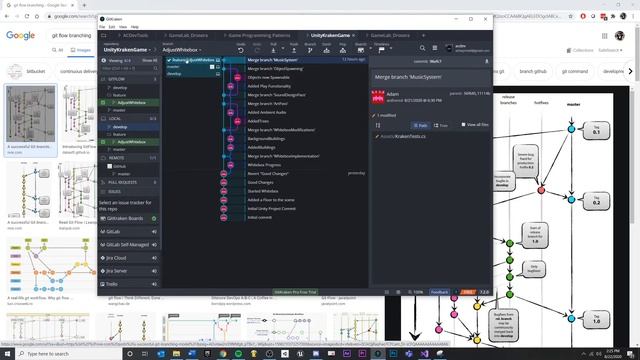Select commit 'Added Play Functionality'
Image resolution: width=640 pixels, height=360 pixels.
coord(269,86)
